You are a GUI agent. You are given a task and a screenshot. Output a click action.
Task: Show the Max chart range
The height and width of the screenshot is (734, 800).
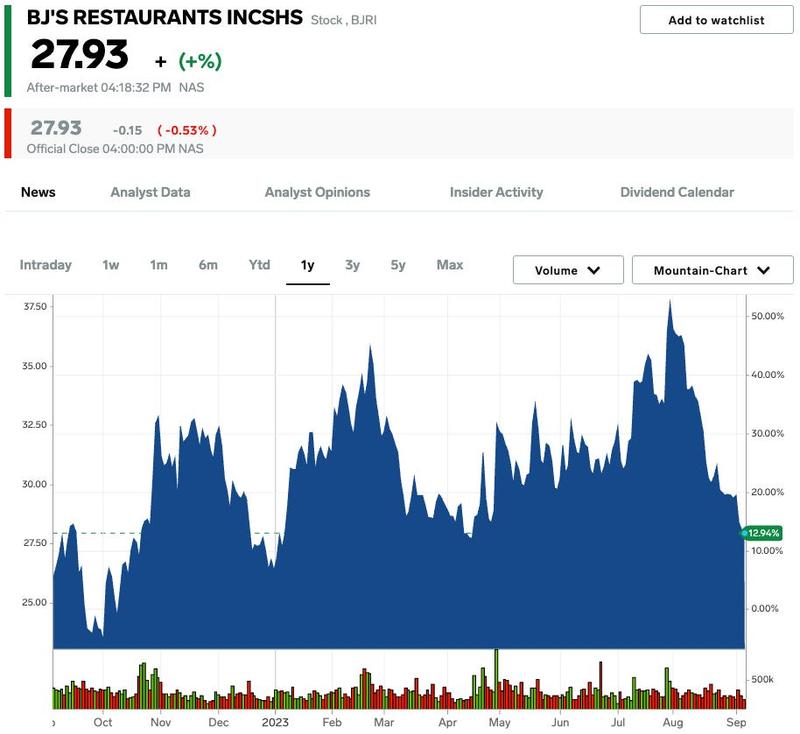point(450,265)
